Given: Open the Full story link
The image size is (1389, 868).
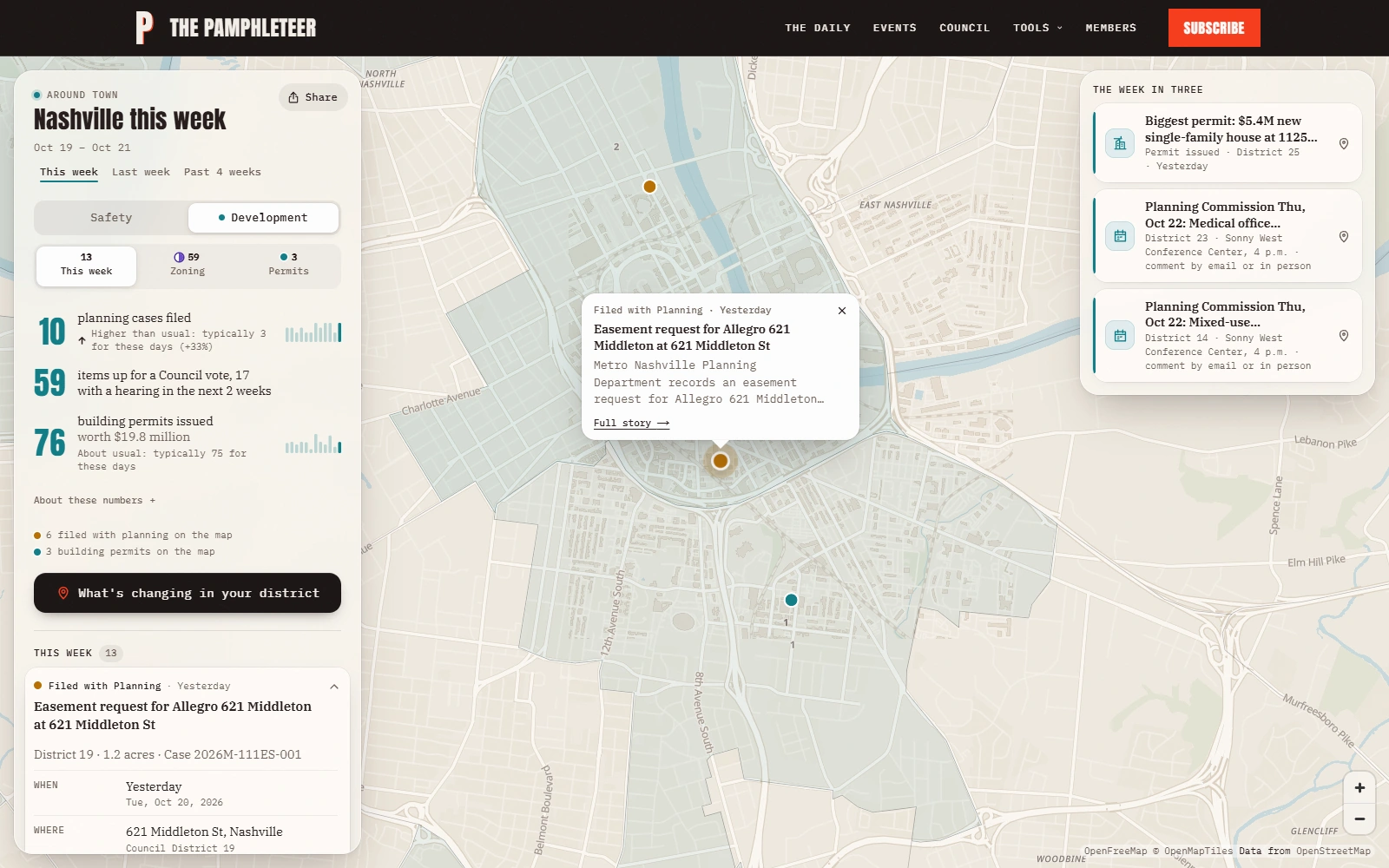Looking at the screenshot, I should point(631,424).
